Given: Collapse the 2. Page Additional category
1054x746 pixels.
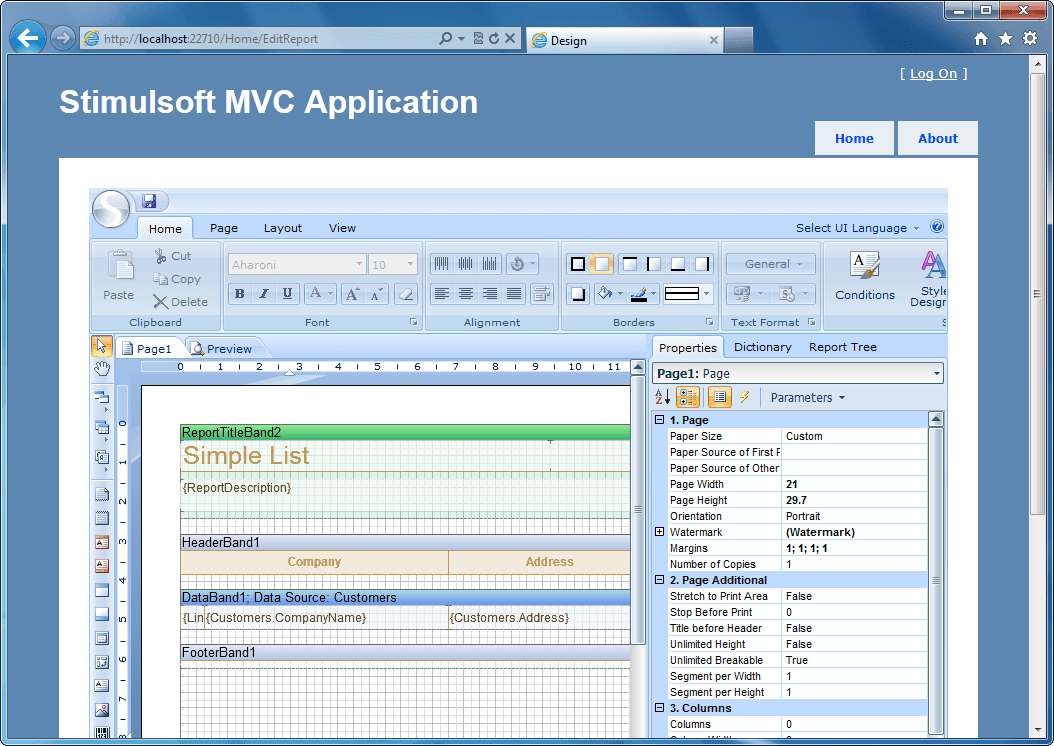Looking at the screenshot, I should click(x=659, y=579).
